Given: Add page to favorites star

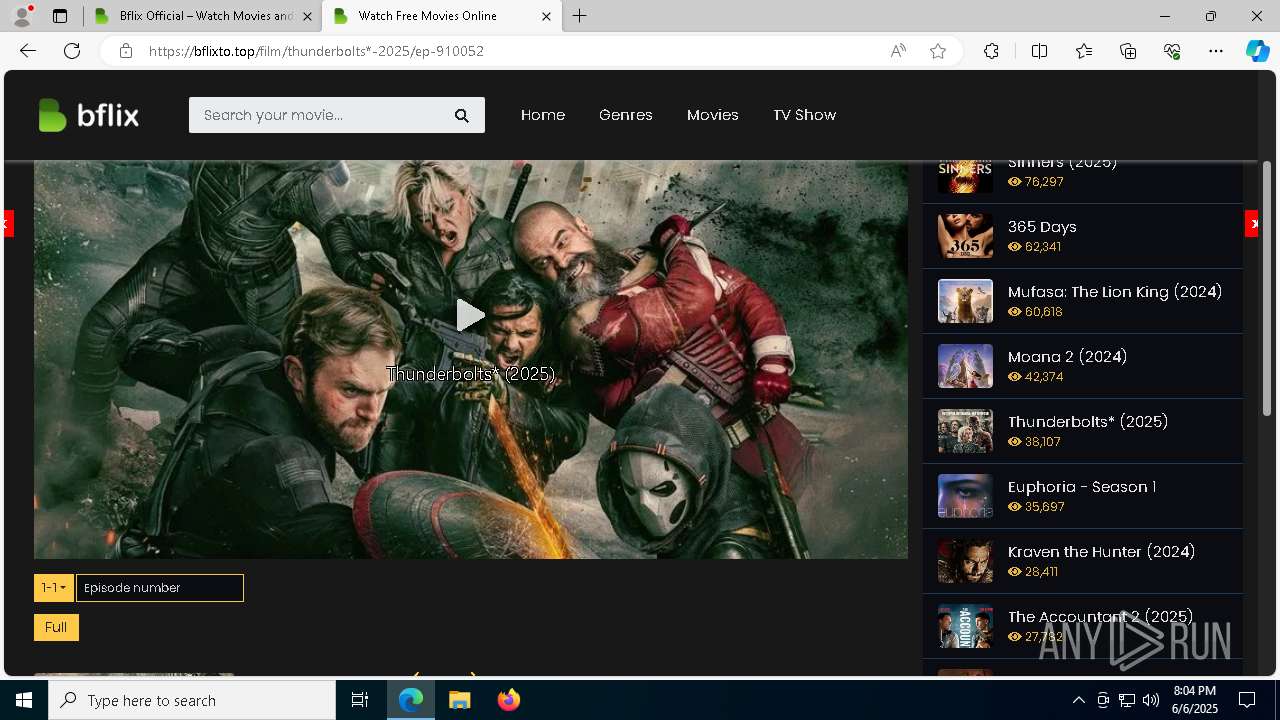Looking at the screenshot, I should 938,51.
